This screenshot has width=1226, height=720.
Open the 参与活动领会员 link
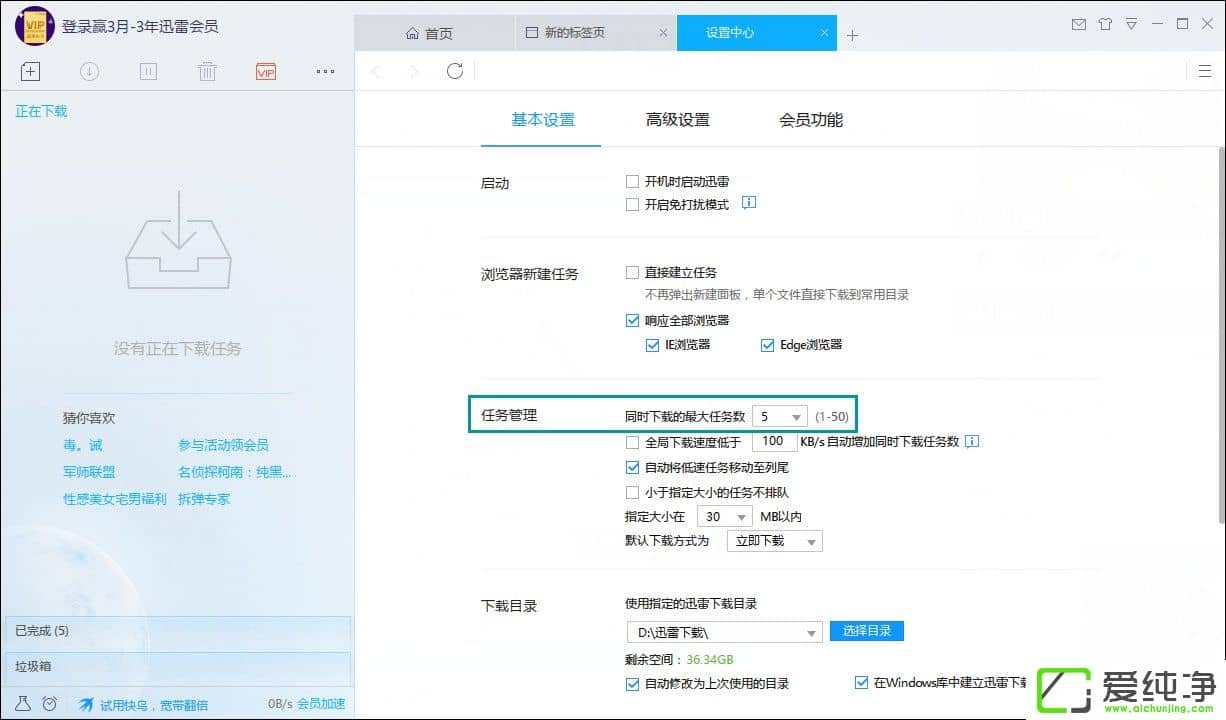click(223, 445)
